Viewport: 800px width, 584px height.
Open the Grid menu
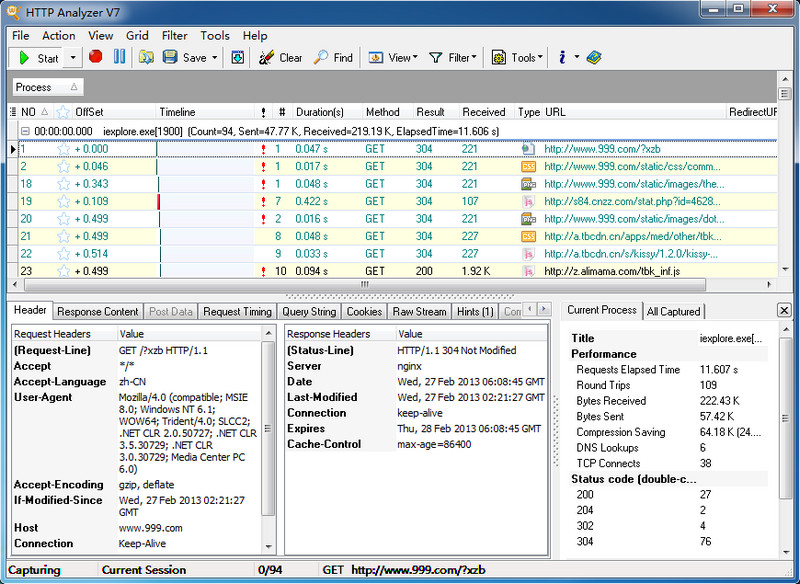pos(137,35)
